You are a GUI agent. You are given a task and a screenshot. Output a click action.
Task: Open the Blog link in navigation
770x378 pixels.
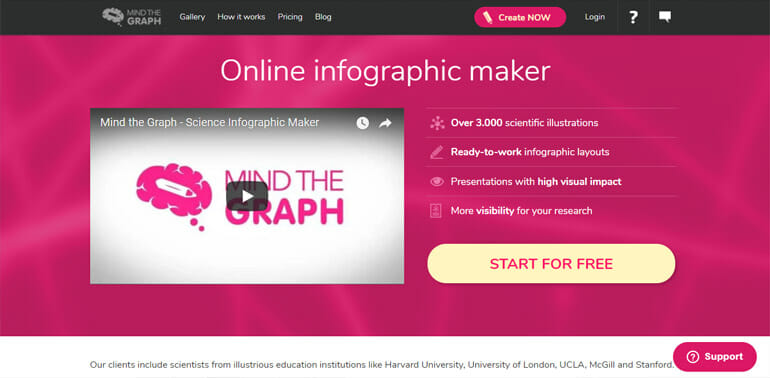point(323,17)
